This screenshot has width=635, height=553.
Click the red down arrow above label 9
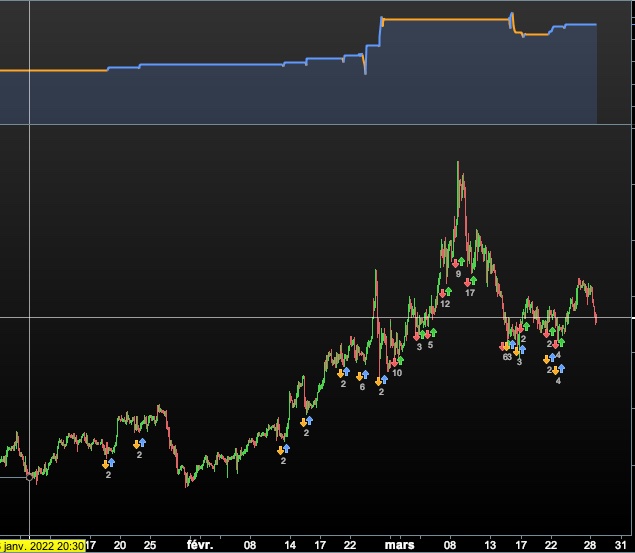[455, 263]
